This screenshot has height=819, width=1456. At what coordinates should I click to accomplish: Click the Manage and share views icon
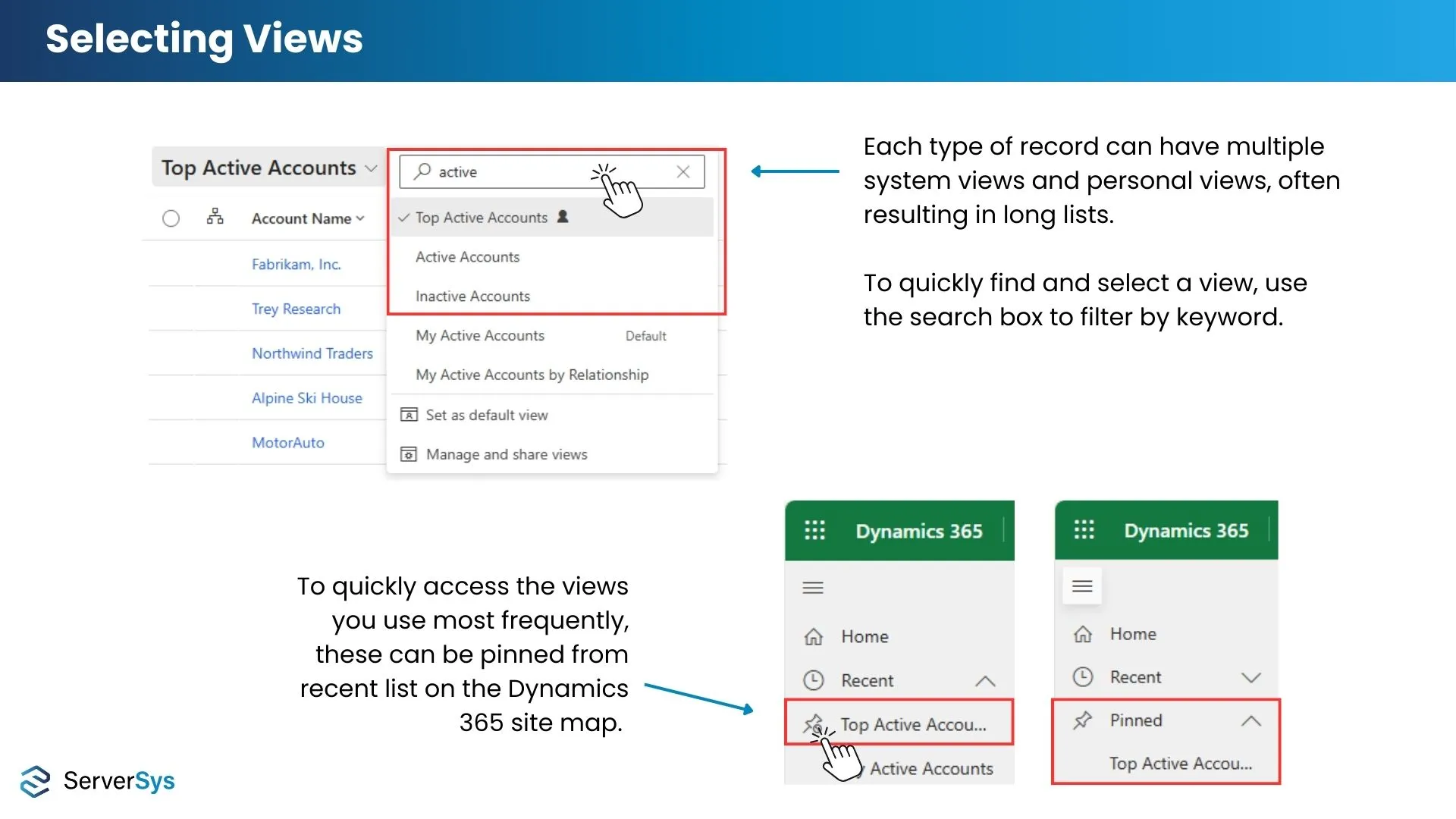pos(409,454)
